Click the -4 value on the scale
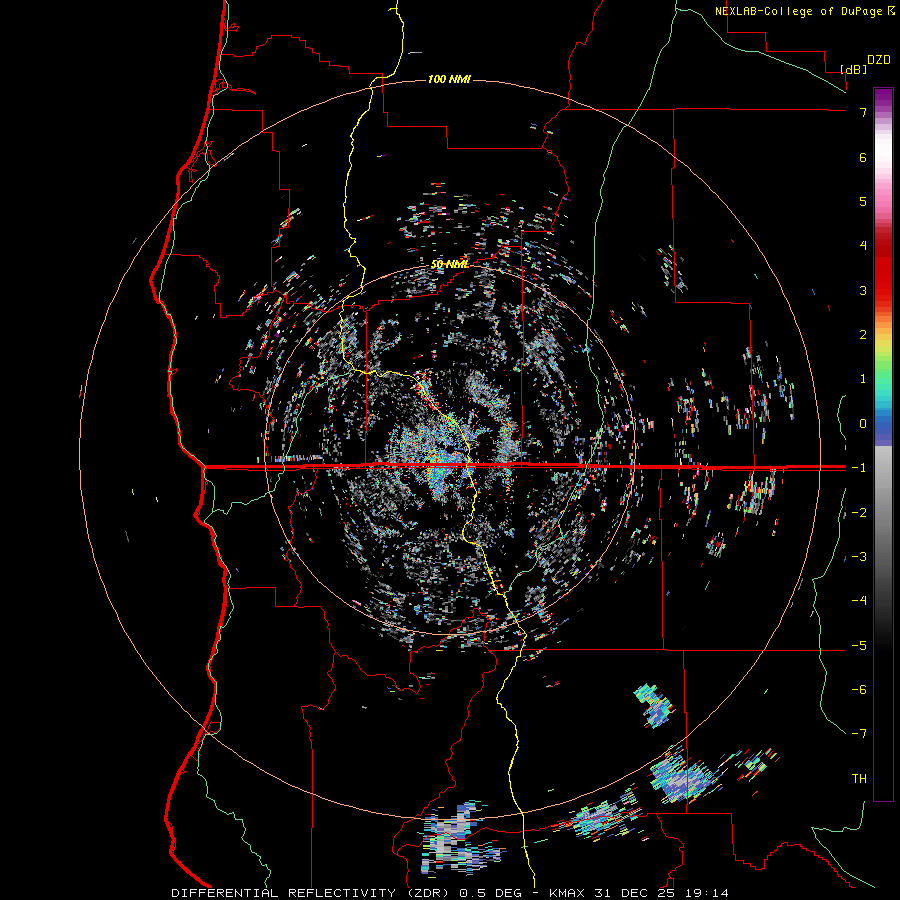The height and width of the screenshot is (900, 900). tap(859, 601)
